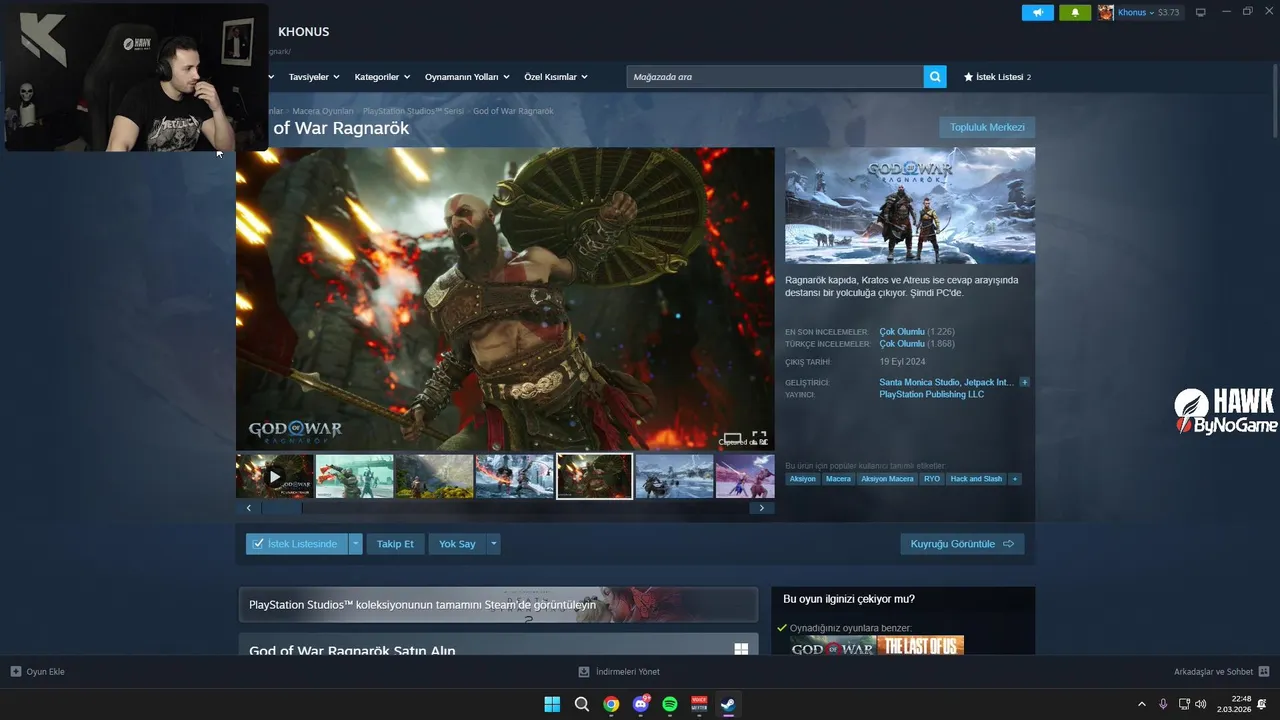Click the game capsule header image

point(910,206)
